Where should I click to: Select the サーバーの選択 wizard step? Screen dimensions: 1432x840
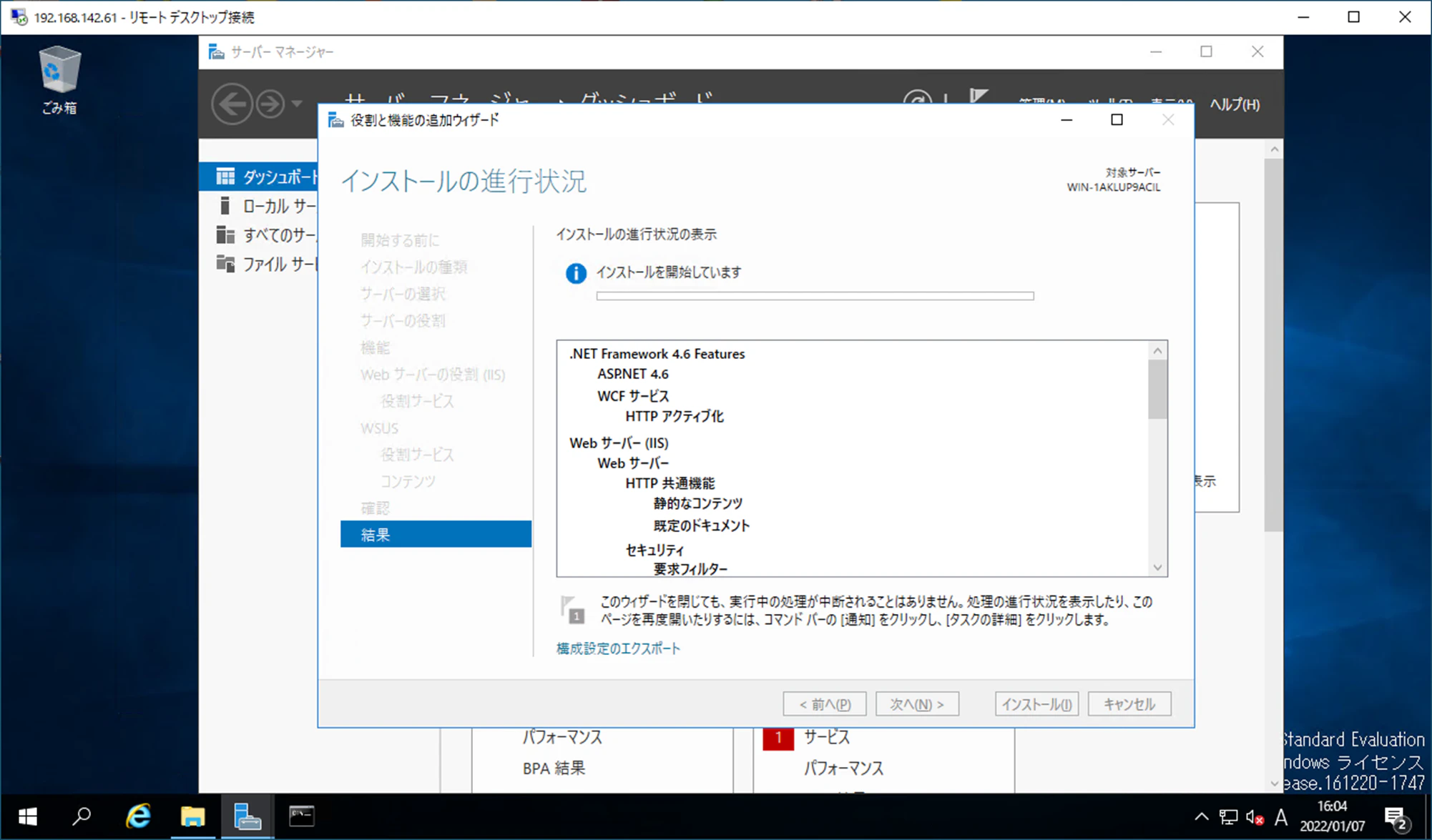point(402,294)
